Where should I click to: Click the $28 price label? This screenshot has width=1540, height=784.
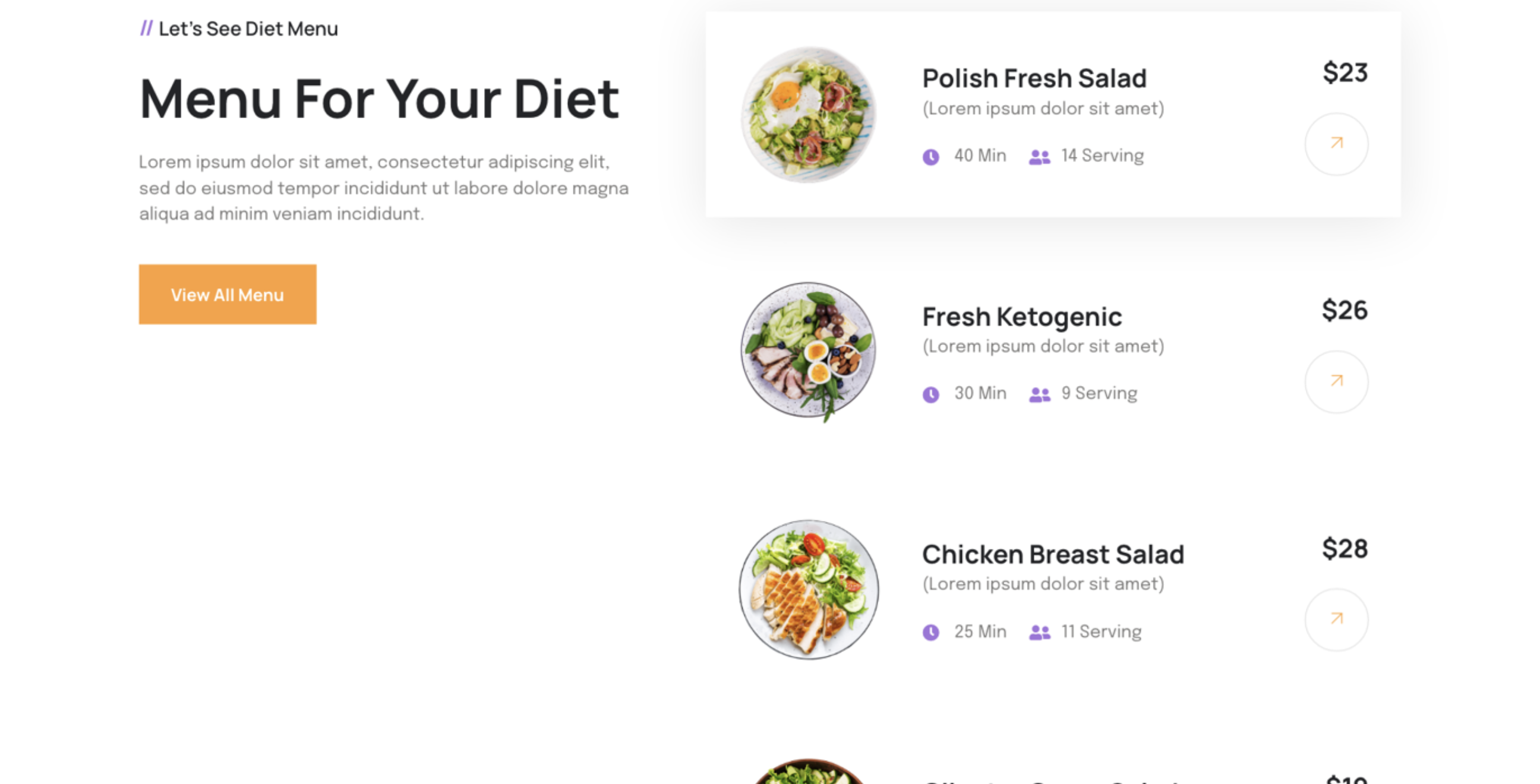coord(1345,549)
